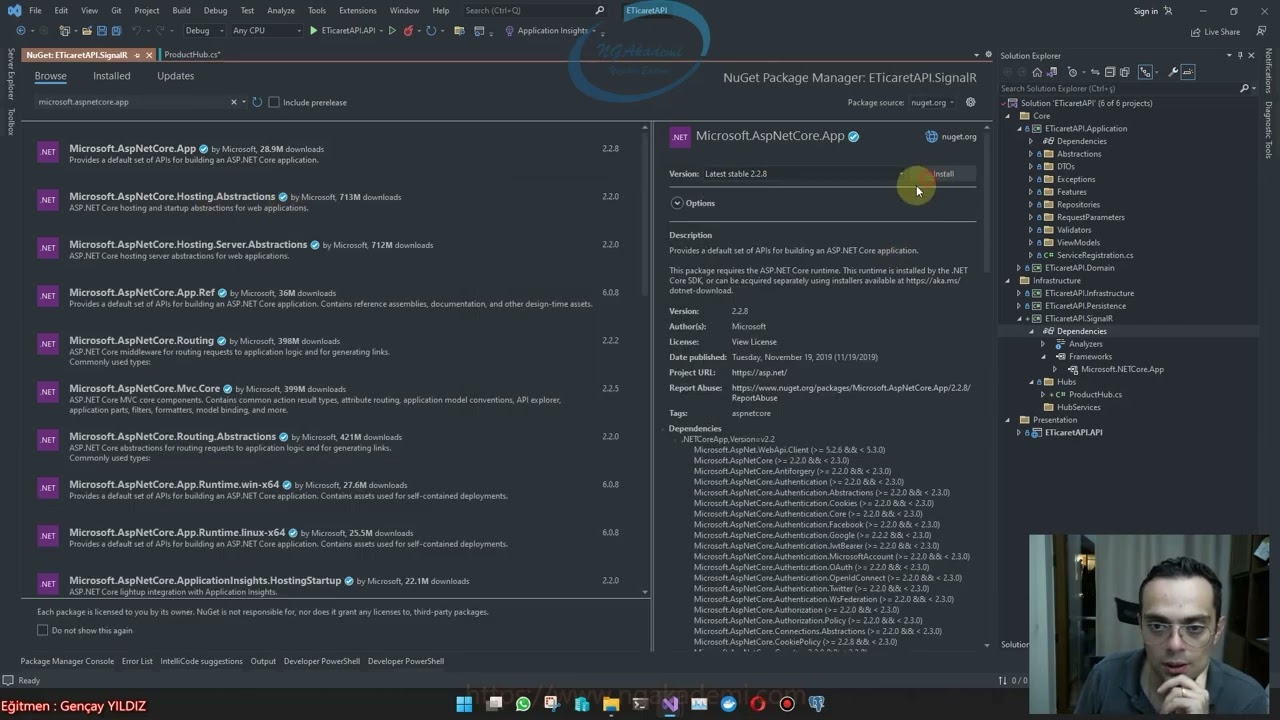The width and height of the screenshot is (1280, 720).
Task: Click the Open File folder icon in toolbar
Action: [87, 30]
